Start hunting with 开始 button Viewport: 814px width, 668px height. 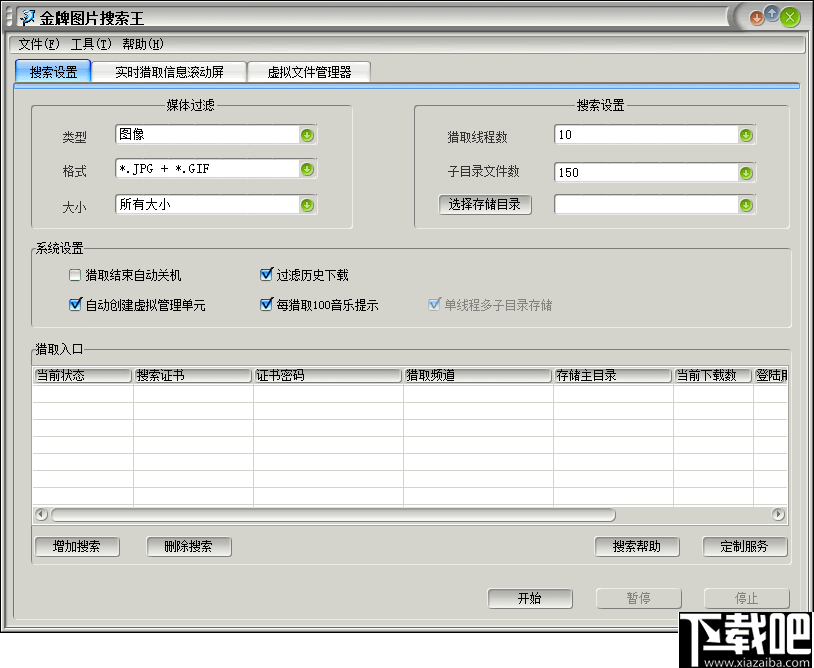coord(530,598)
